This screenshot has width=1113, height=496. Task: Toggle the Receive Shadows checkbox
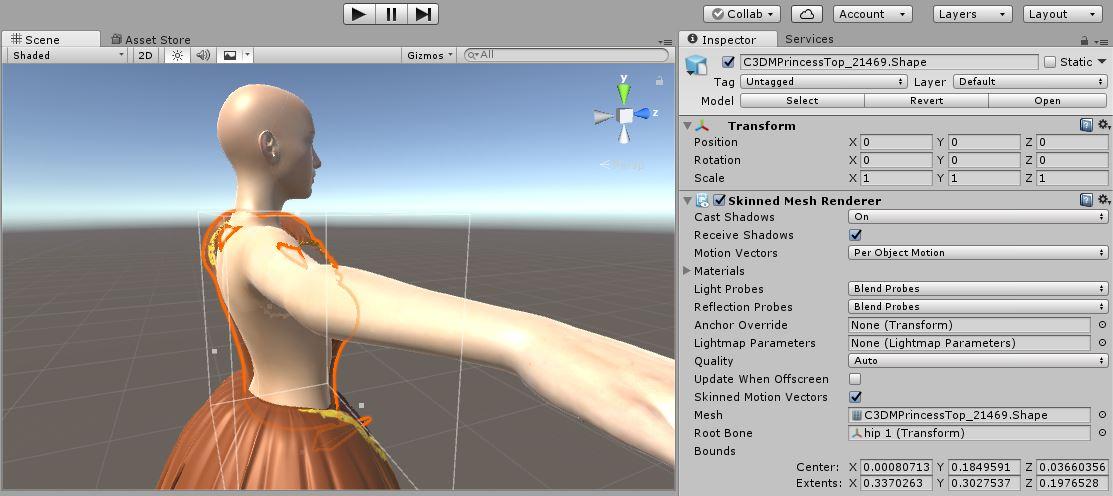tap(855, 235)
